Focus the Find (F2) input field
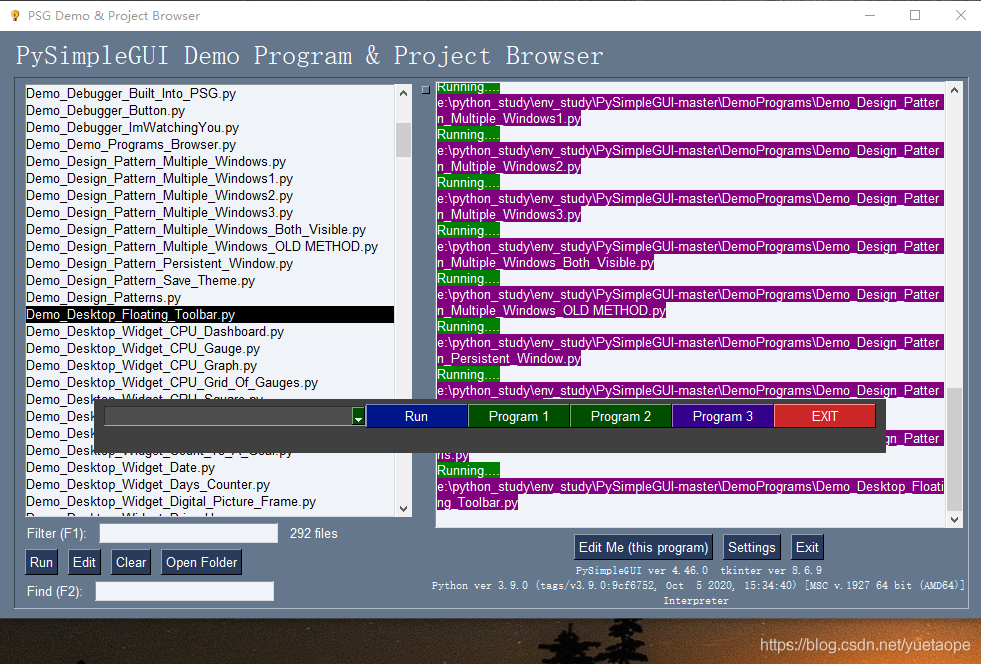The image size is (981, 664). coord(185,591)
